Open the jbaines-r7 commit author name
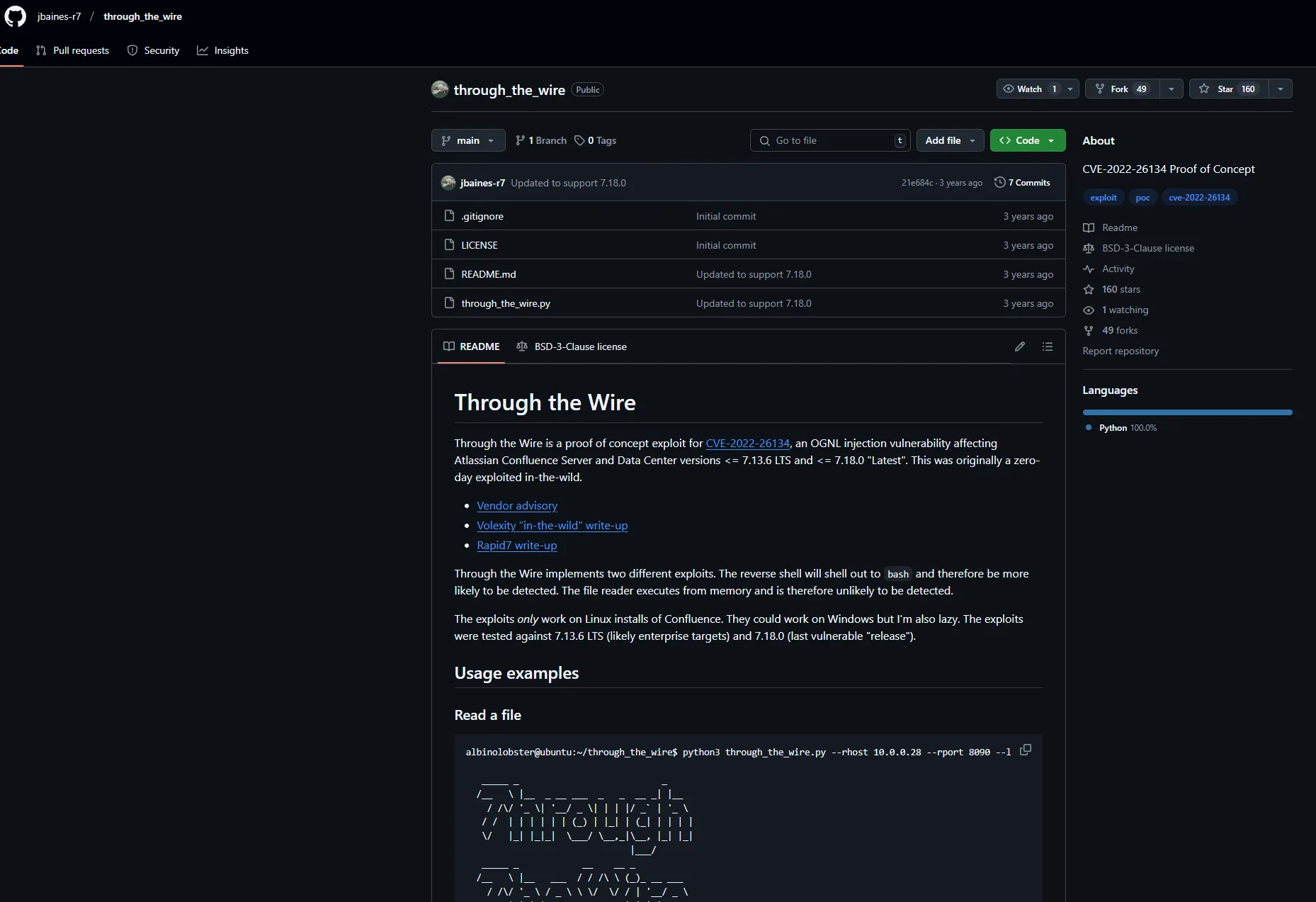The image size is (1316, 902). tap(482, 183)
